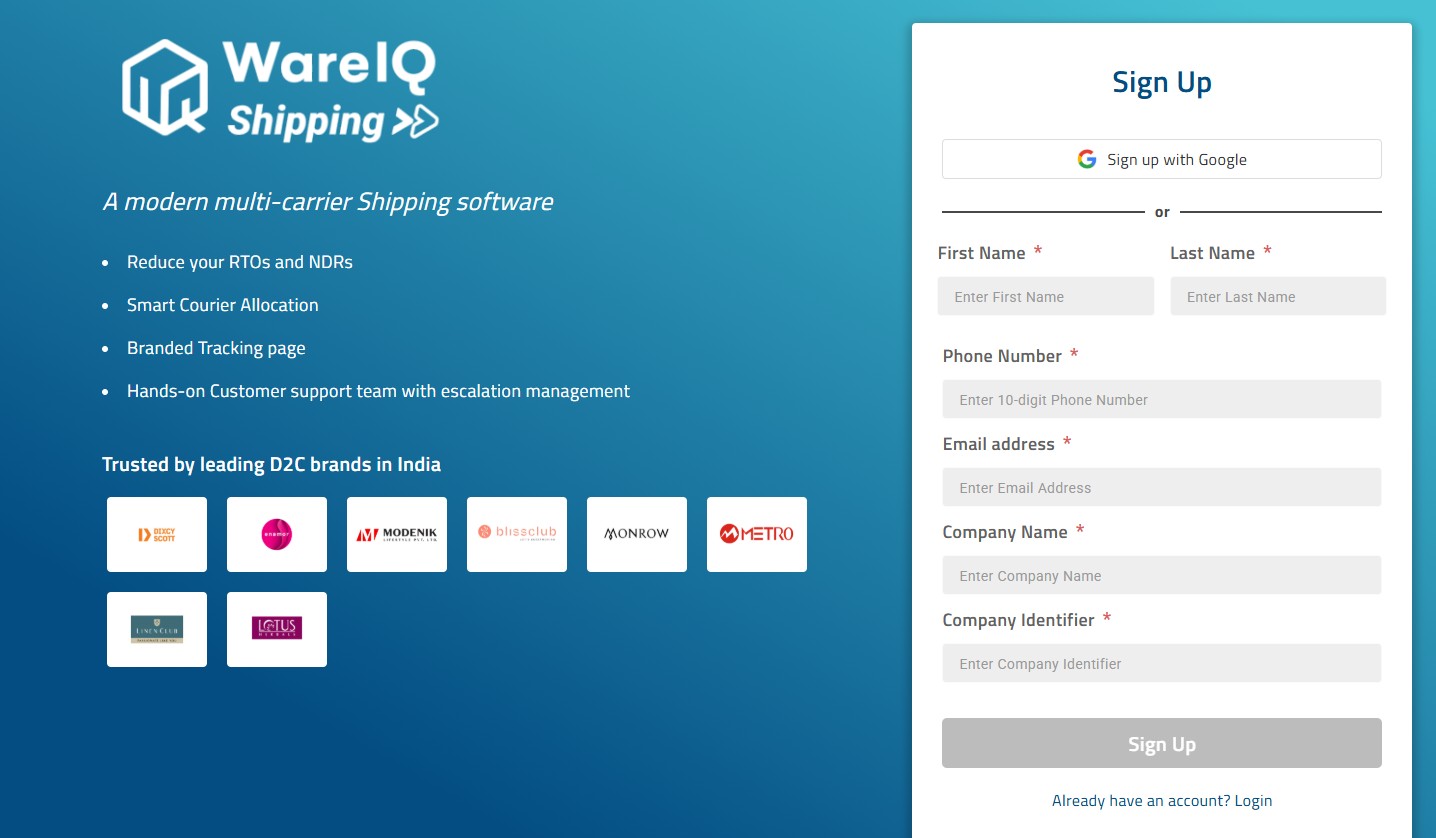Click "A modern multi-carrier Shipping software" tagline
1436x838 pixels.
click(x=328, y=202)
